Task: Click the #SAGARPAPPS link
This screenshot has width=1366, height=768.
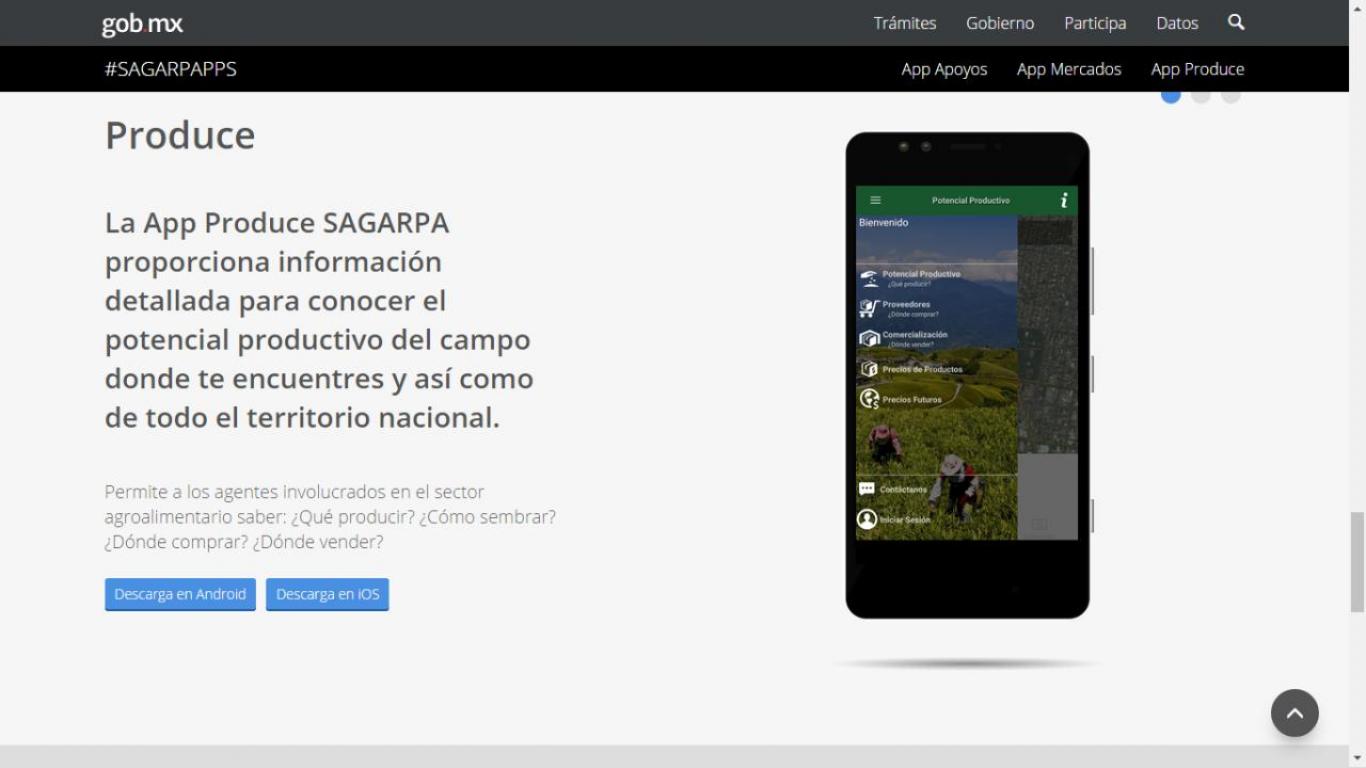Action: pos(170,69)
